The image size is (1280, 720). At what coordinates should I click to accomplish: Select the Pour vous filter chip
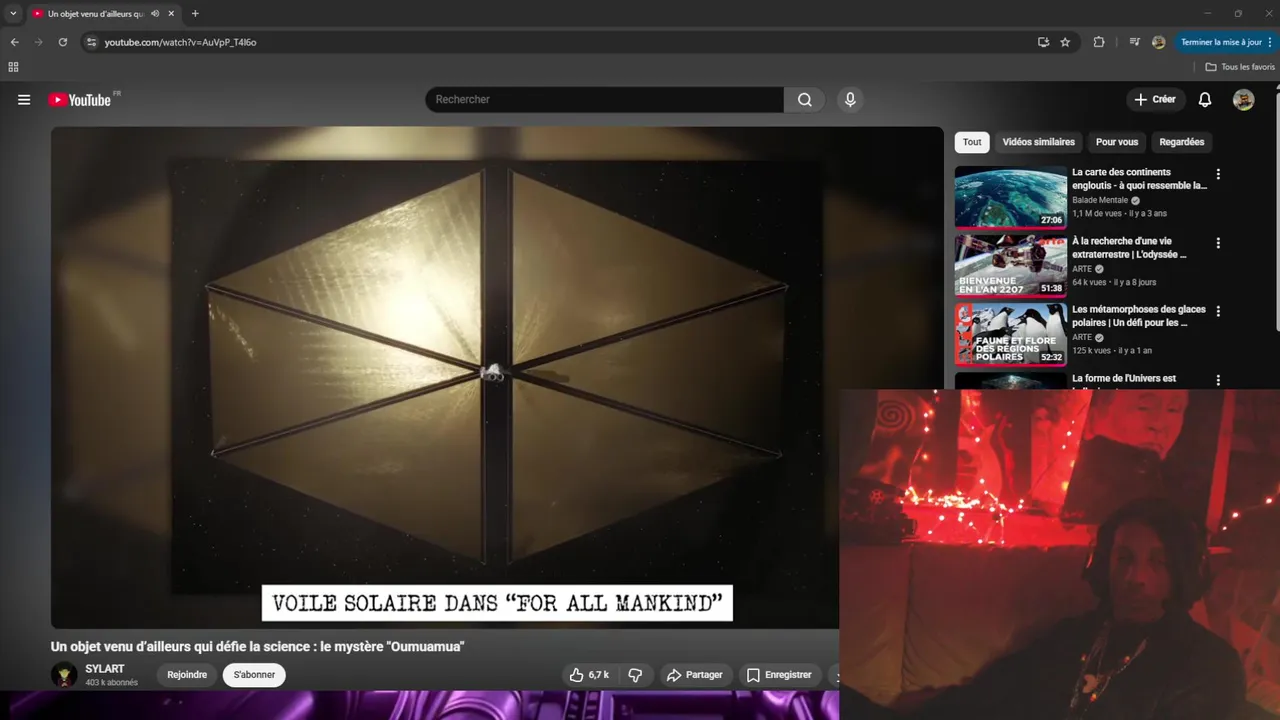coord(1117,142)
